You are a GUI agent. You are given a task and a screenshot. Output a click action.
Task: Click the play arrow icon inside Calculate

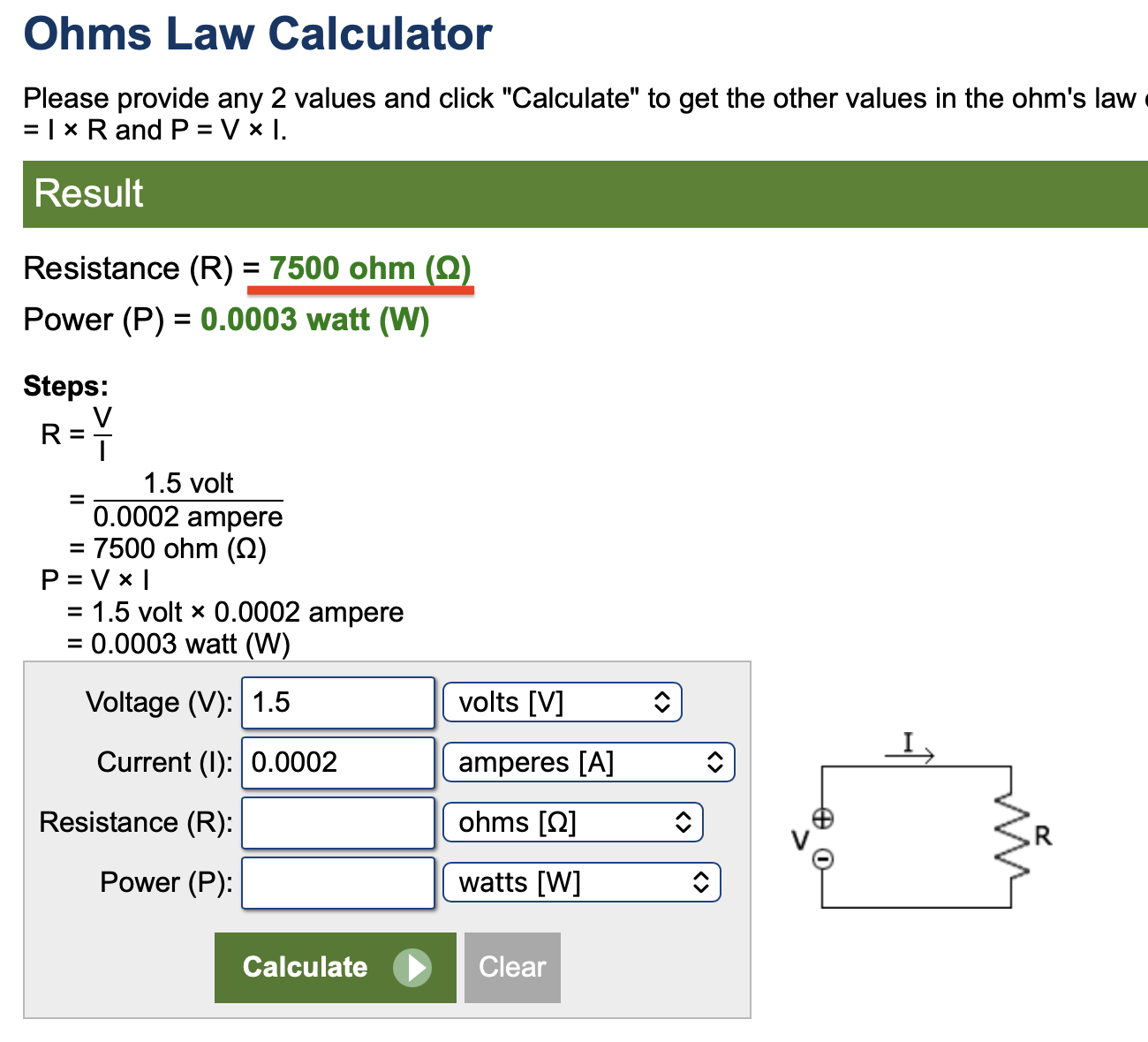pyautogui.click(x=412, y=967)
